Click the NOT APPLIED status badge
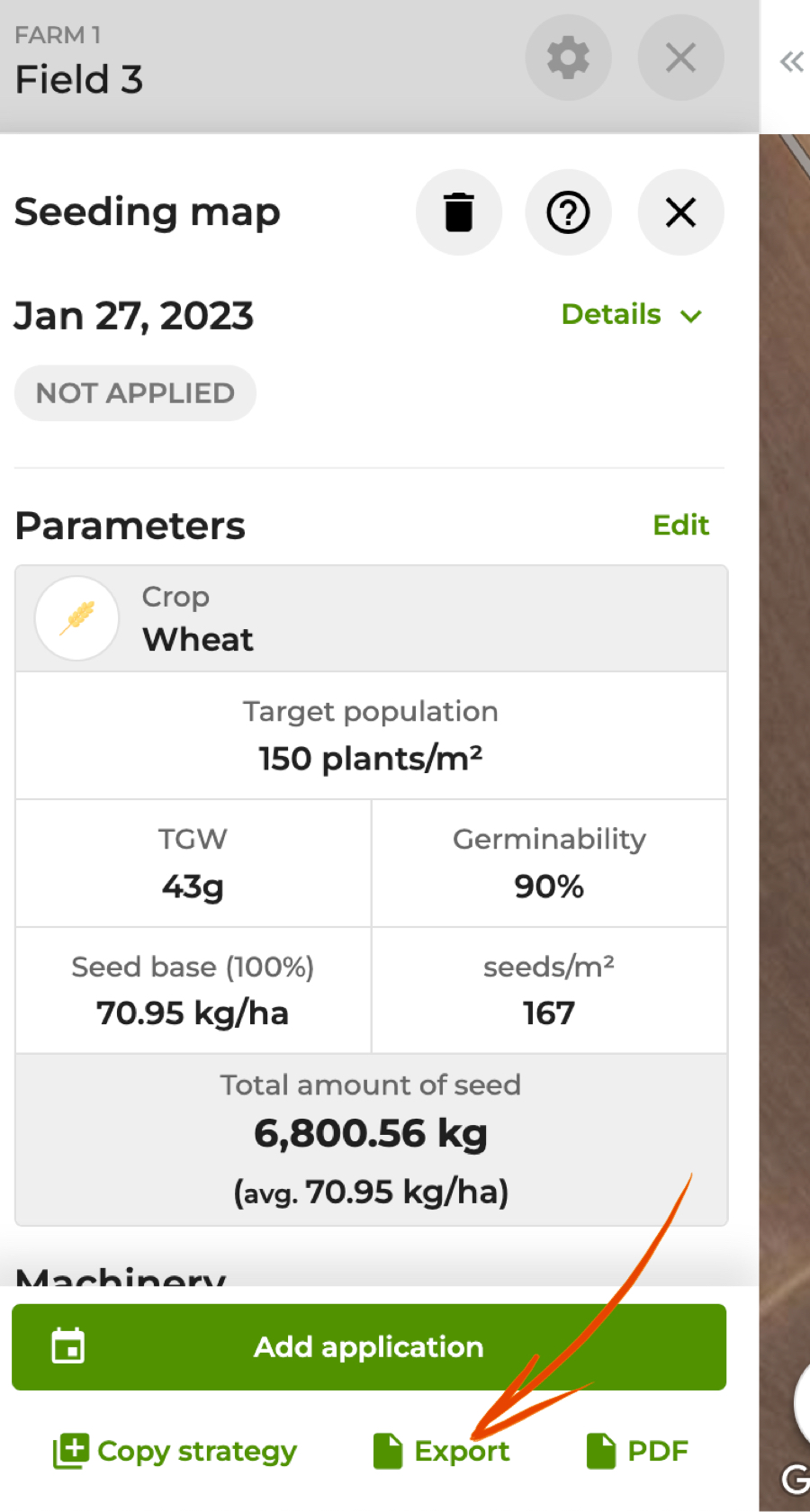810x1512 pixels. click(x=135, y=393)
